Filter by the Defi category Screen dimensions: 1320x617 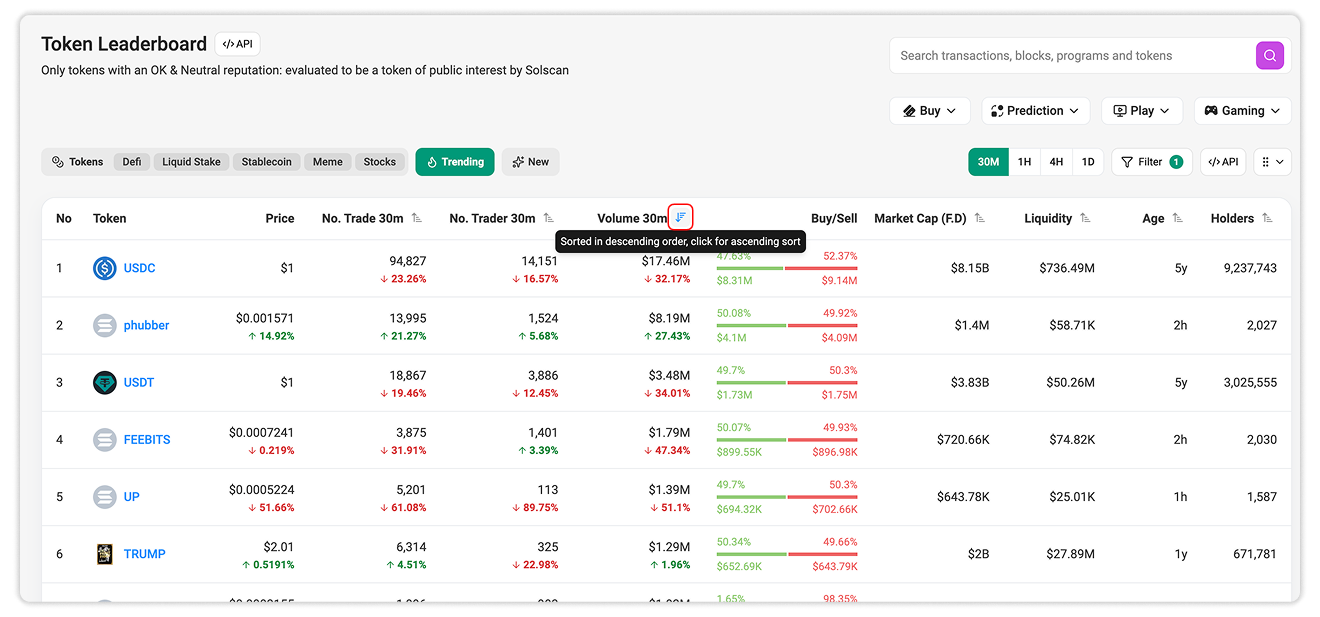click(132, 162)
